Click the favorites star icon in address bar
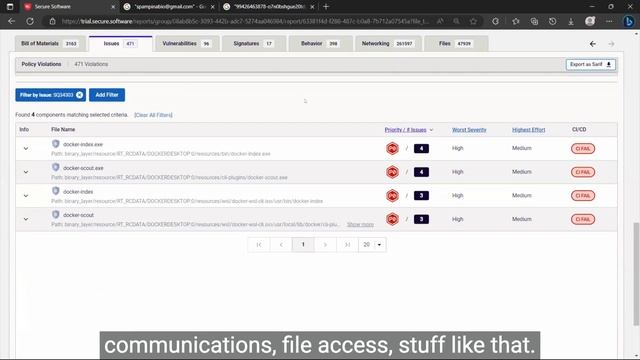This screenshot has height=360, width=640. tap(473, 21)
